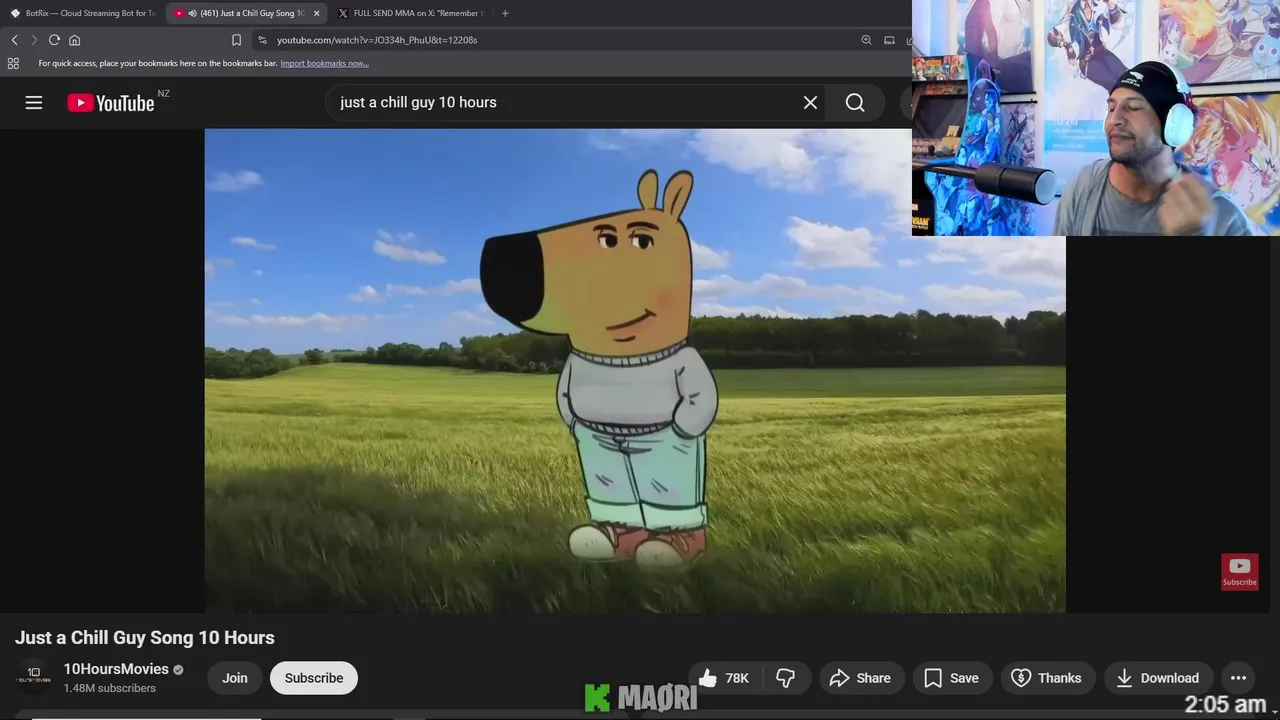
Task: Go forward in browser history
Action: tap(34, 40)
